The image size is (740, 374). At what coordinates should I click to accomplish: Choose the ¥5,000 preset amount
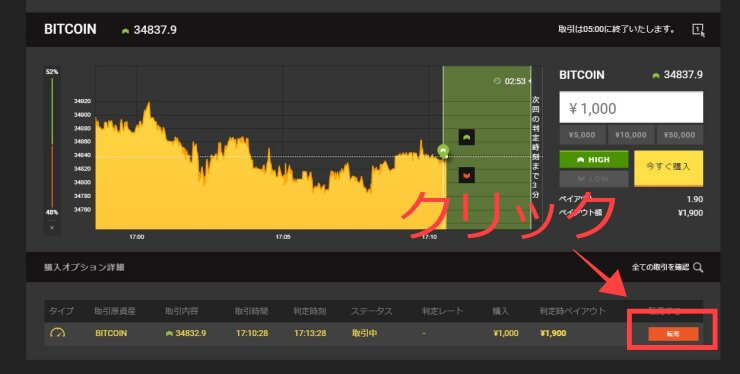tap(582, 135)
